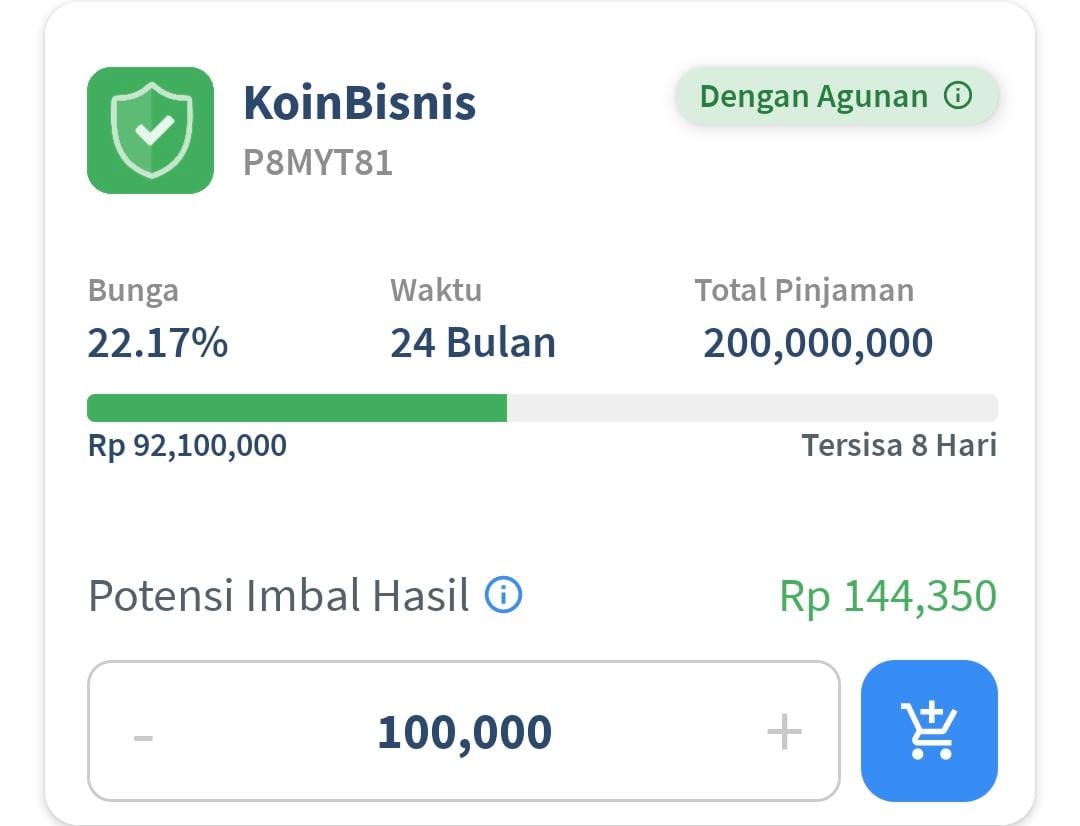The height and width of the screenshot is (826, 1080).
Task: Increase the amount with the plus button
Action: 784,732
